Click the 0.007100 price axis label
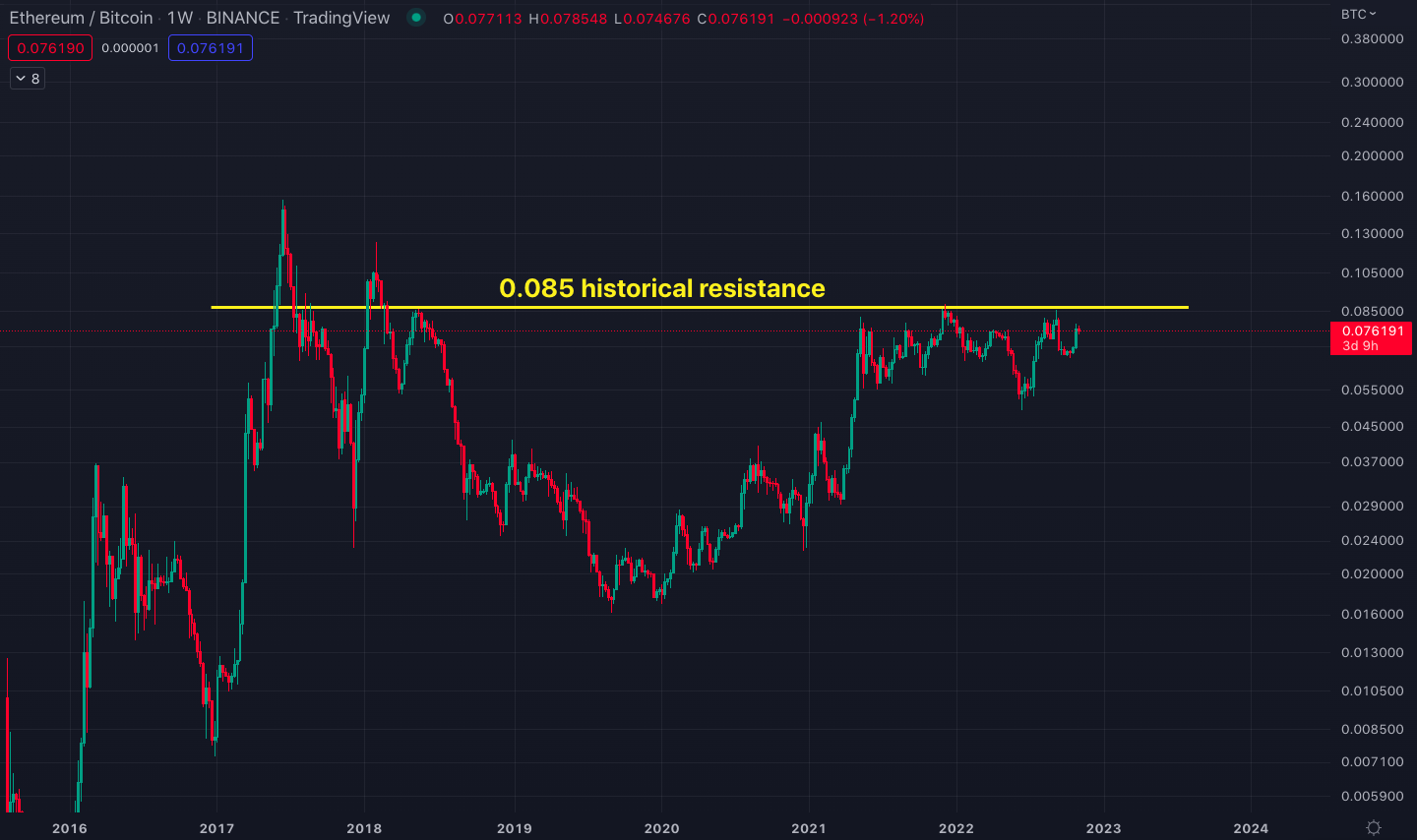Viewport: 1417px width, 840px height. pos(1372,762)
